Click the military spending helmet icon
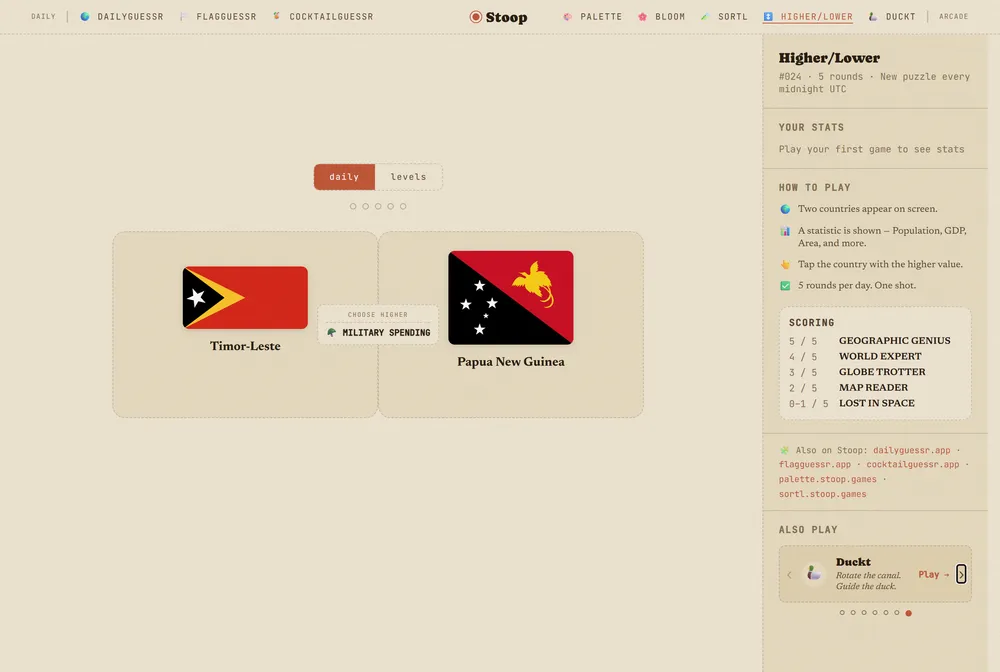Image resolution: width=1000 pixels, height=672 pixels. point(332,332)
